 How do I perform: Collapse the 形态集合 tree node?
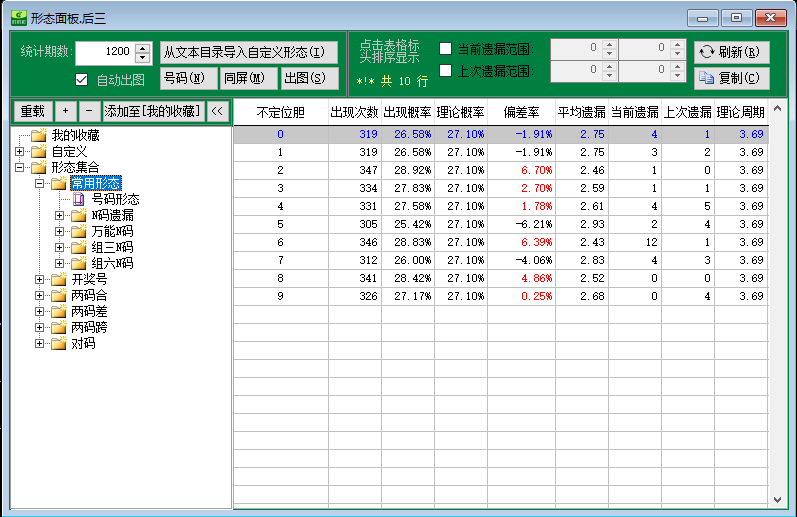pos(20,167)
